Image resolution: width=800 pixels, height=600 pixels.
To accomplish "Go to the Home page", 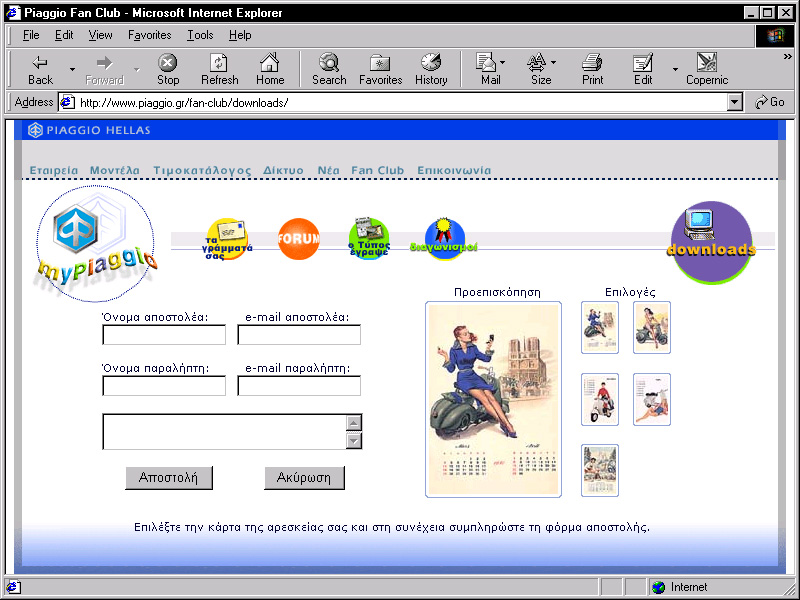I will click(x=270, y=69).
